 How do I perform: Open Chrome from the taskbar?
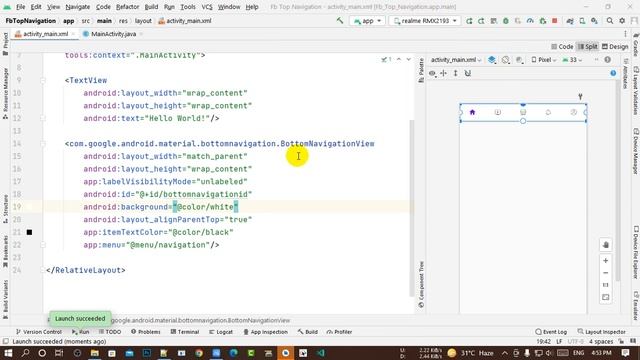pyautogui.click(x=199, y=353)
